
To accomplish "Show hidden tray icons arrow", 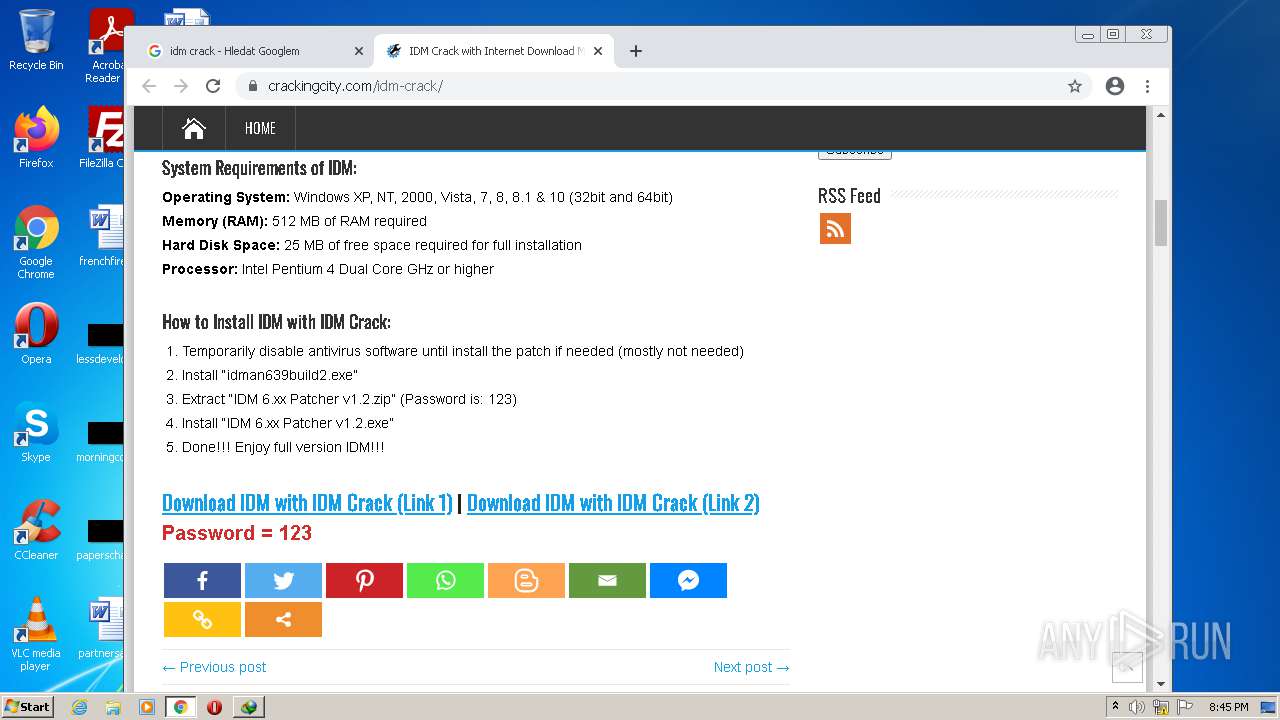I will point(1115,707).
